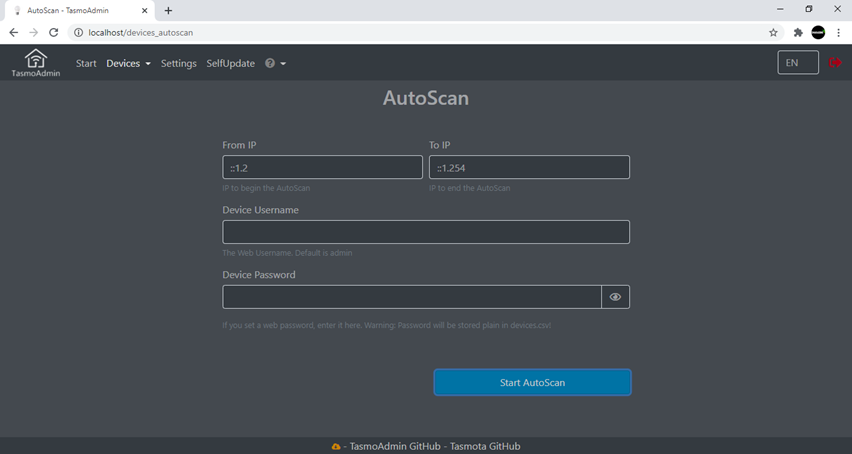852x454 pixels.
Task: Click the Start AutoScan button
Action: point(532,382)
